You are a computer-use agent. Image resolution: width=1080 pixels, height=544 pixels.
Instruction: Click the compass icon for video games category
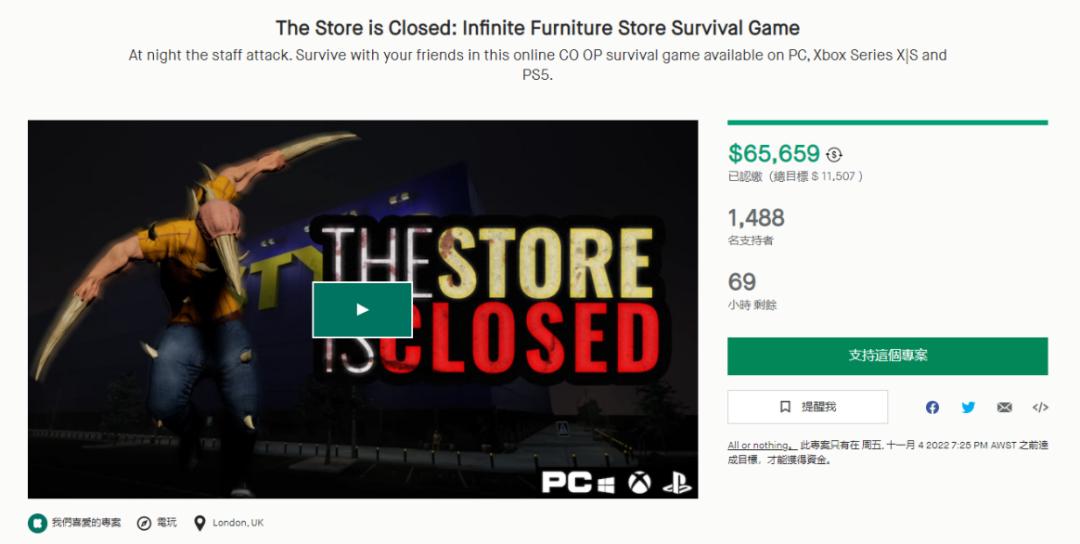144,523
